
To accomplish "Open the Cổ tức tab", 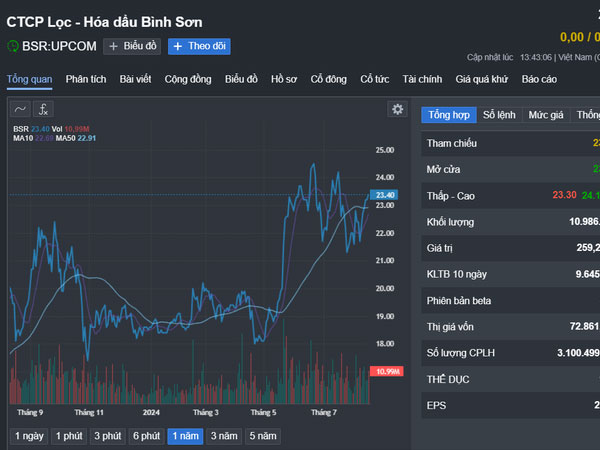I will click(x=375, y=79).
